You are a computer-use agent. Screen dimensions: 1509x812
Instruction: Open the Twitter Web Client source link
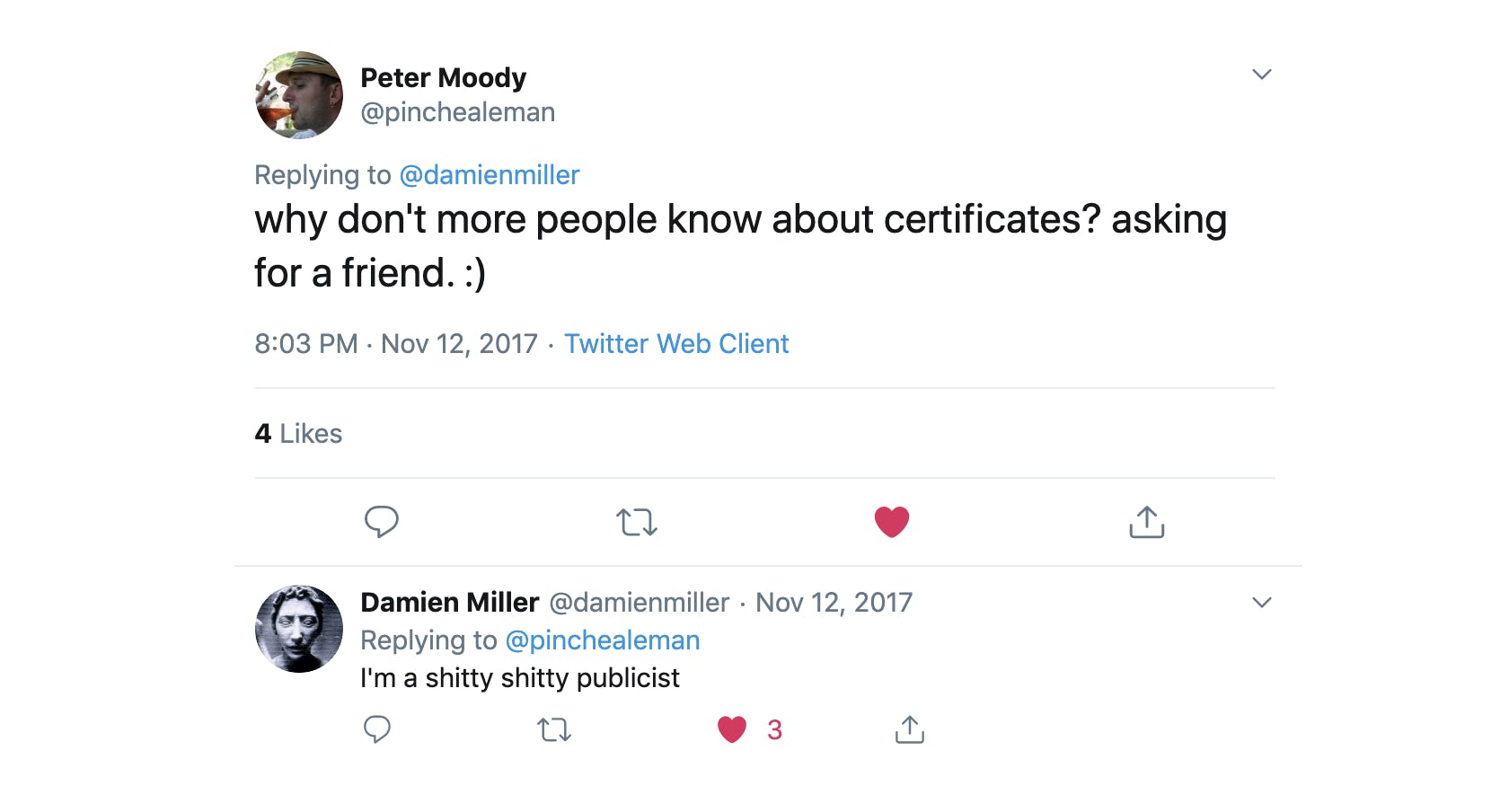click(676, 344)
